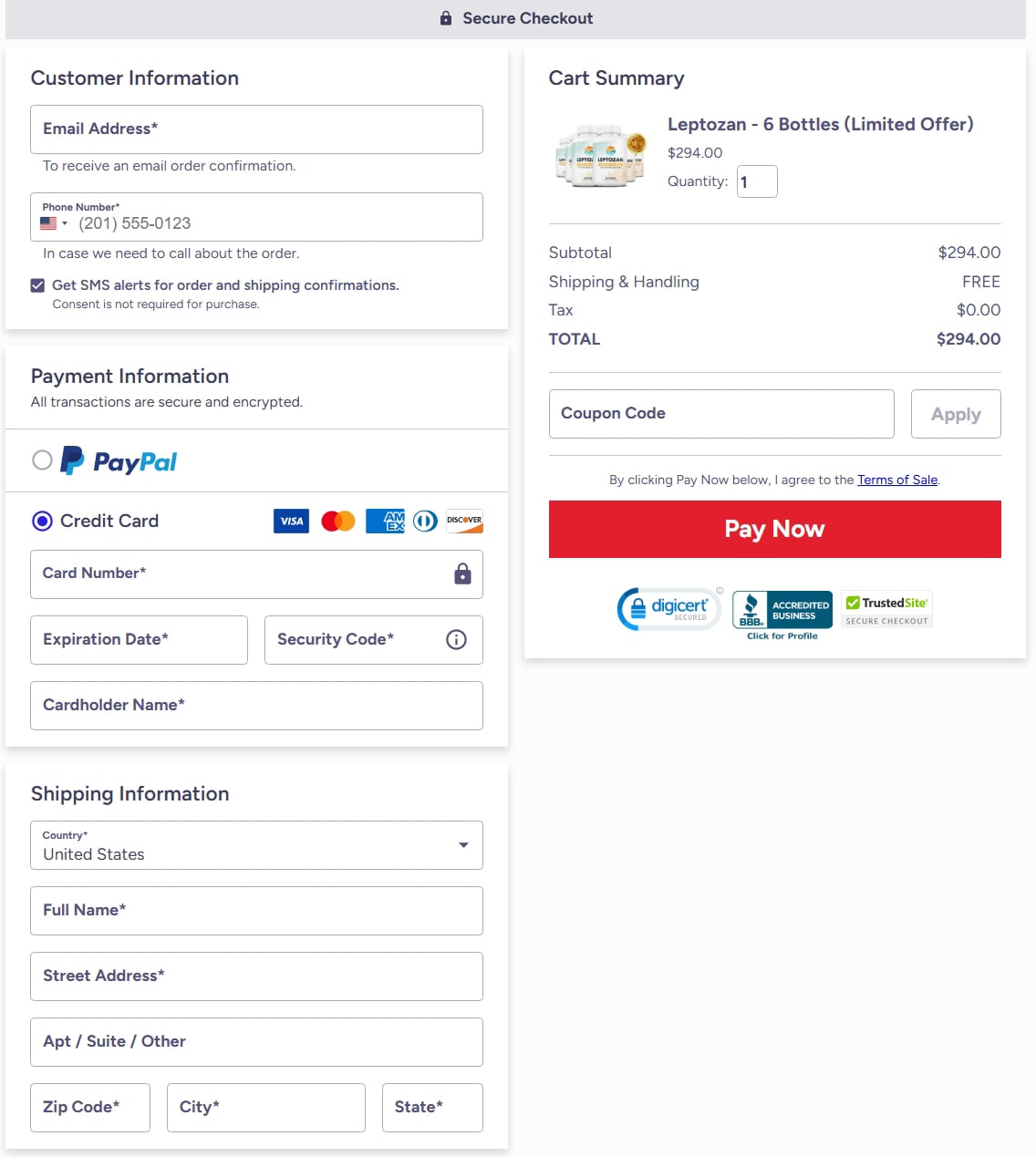Screen dimensions: 1036x1157
Task: Open the Terms of Sale link
Action: [897, 480]
